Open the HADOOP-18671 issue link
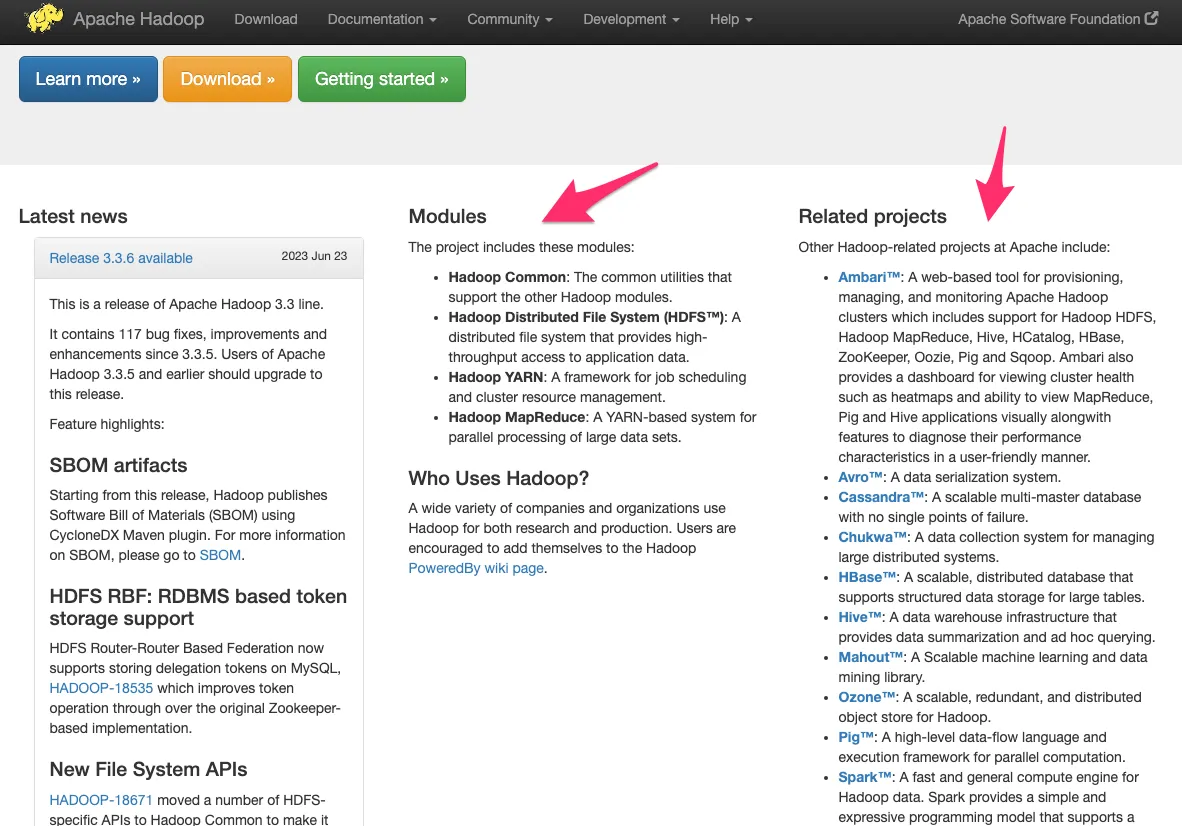Viewport: 1182px width, 826px height. (x=101, y=800)
